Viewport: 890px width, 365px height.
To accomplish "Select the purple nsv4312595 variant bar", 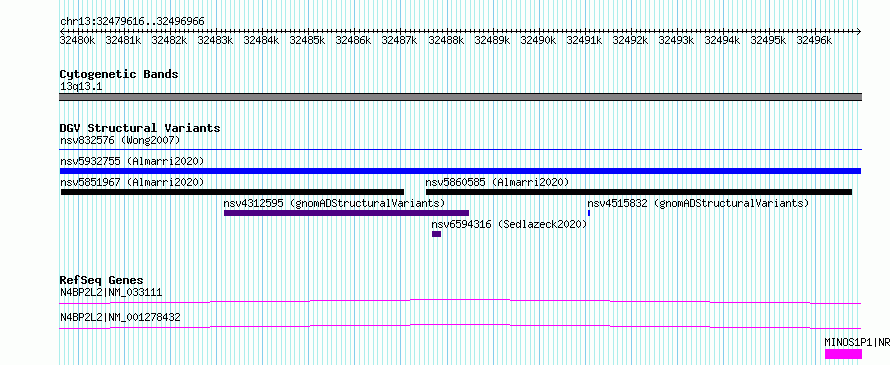I will [x=346, y=213].
